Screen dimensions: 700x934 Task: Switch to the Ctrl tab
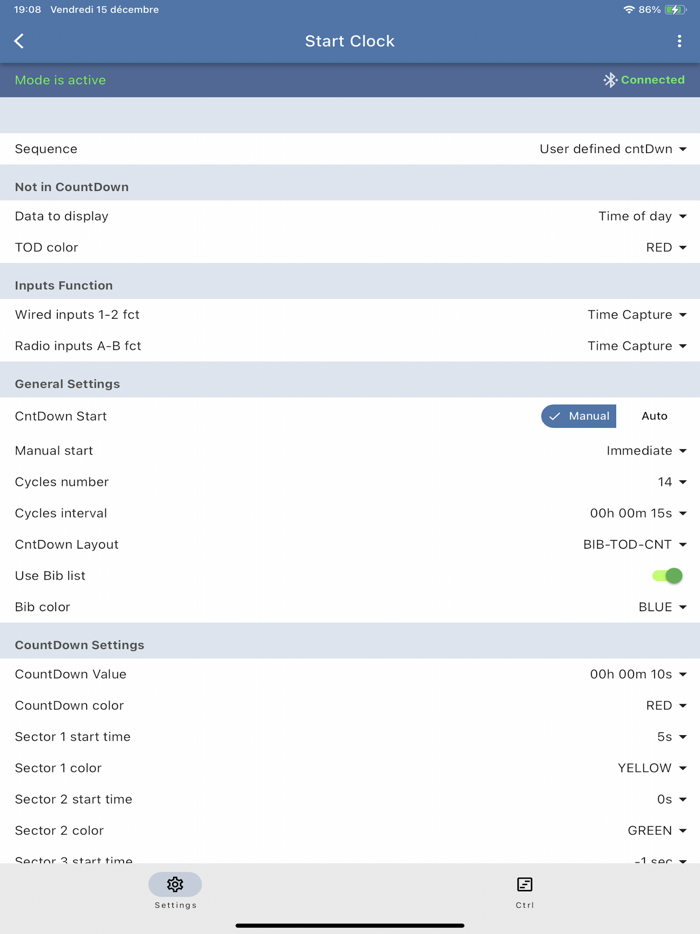point(524,890)
